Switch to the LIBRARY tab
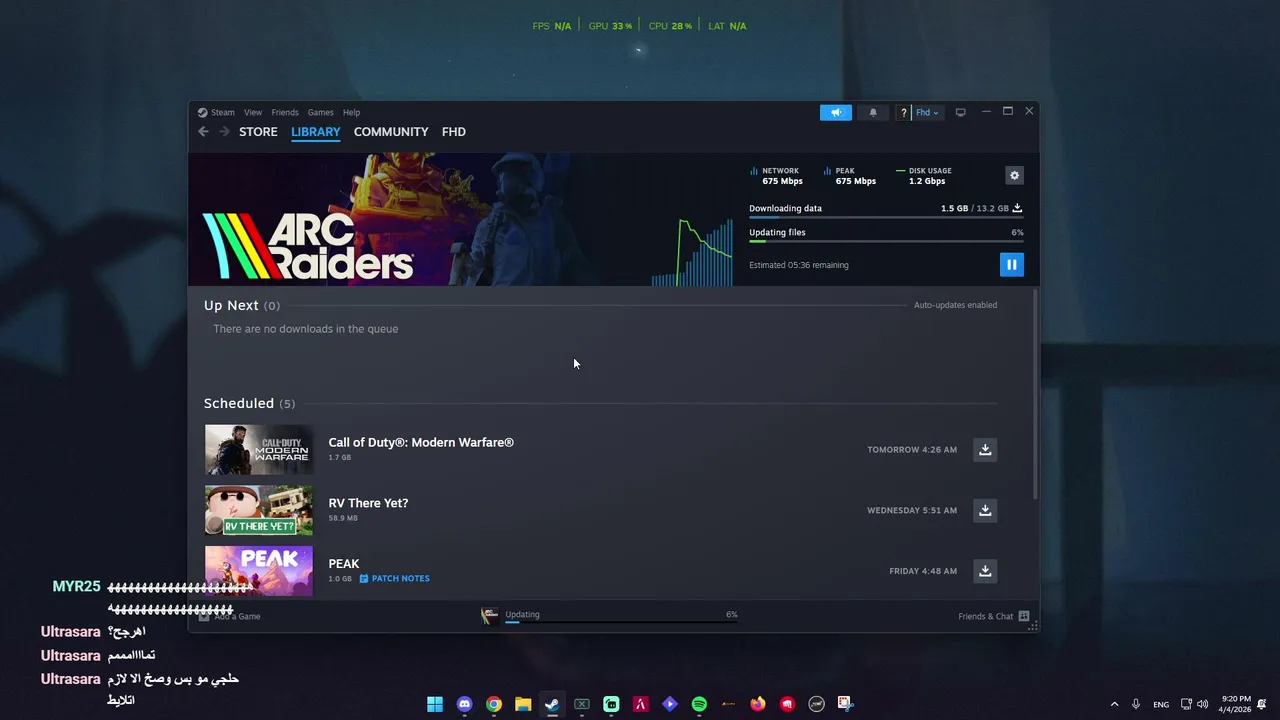 pyautogui.click(x=316, y=131)
